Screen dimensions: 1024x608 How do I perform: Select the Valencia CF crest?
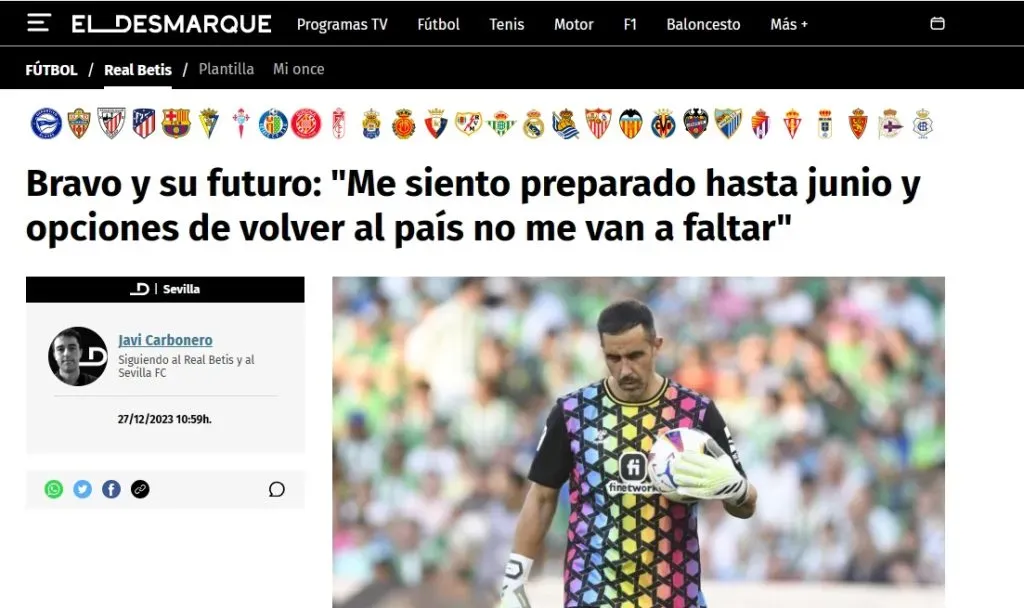[631, 123]
